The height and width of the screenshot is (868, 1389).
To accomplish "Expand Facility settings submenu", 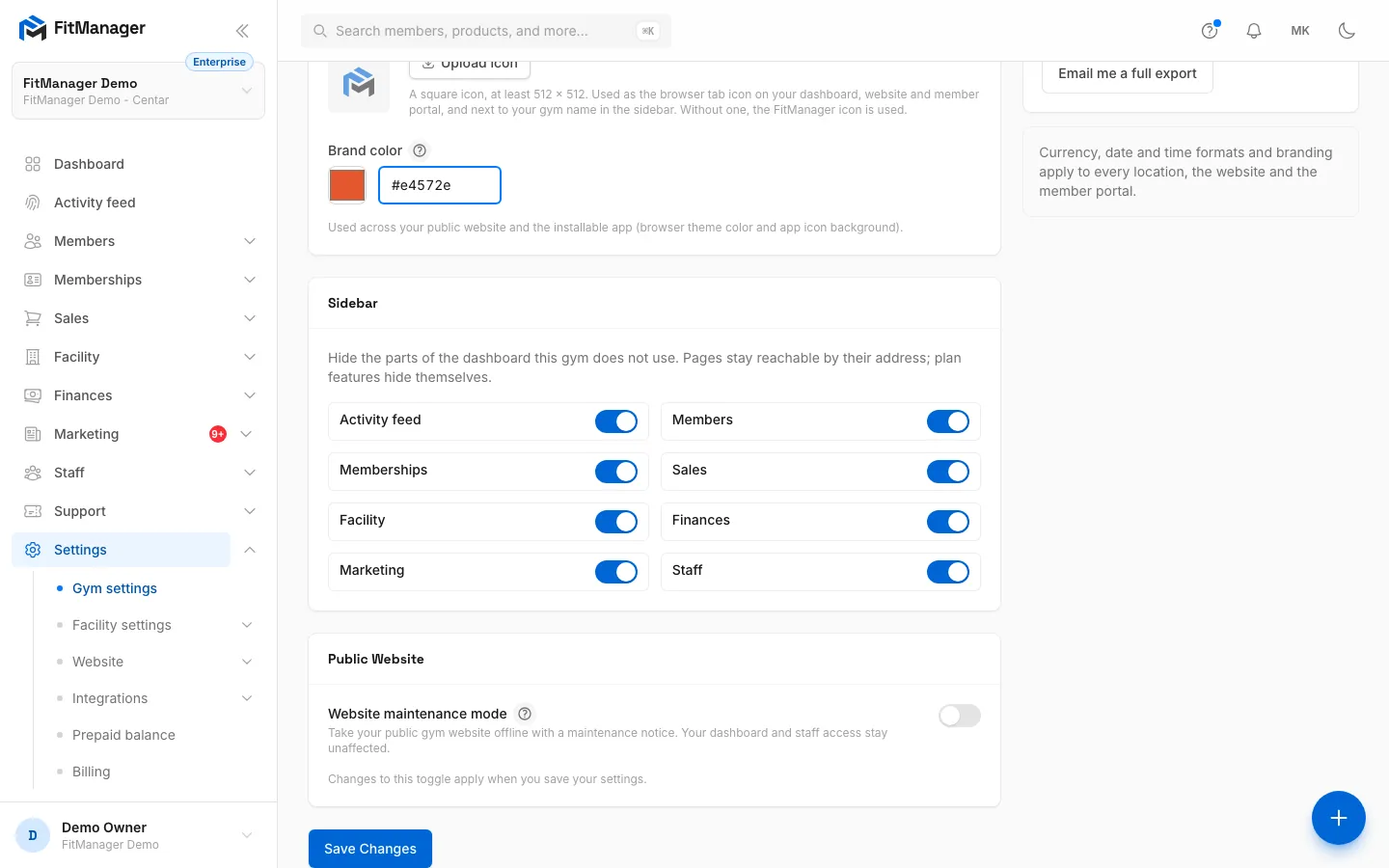I will coord(247,625).
